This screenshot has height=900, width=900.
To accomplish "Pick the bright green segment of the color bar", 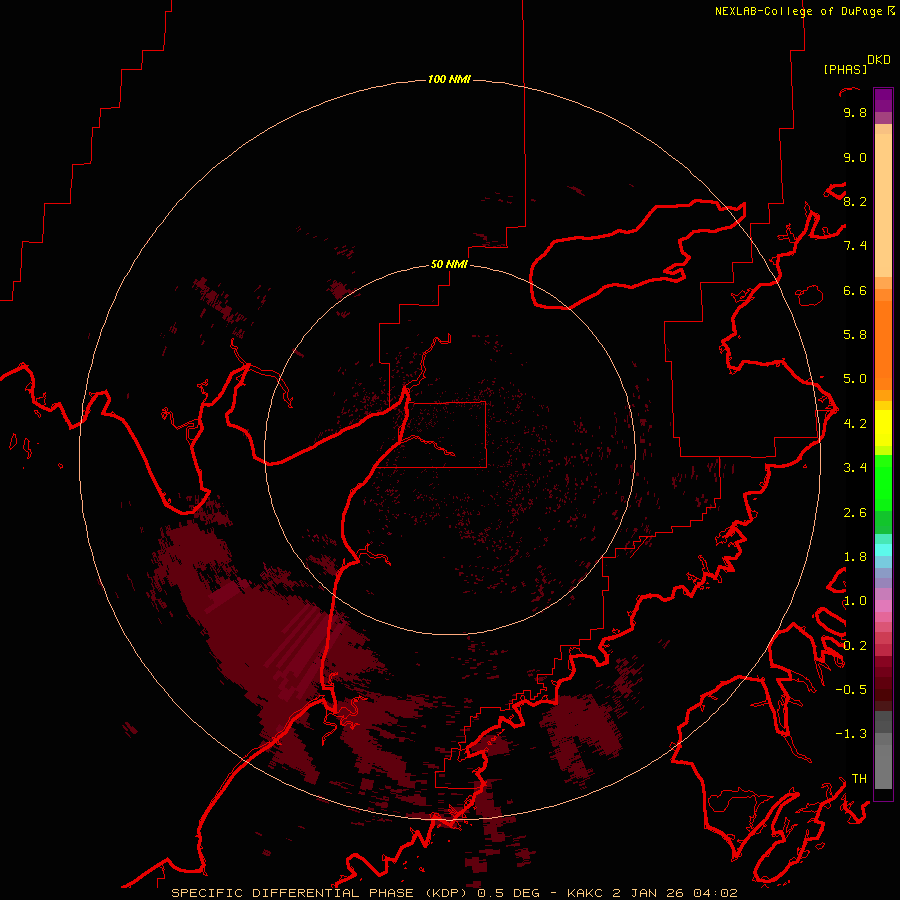I will (x=883, y=483).
